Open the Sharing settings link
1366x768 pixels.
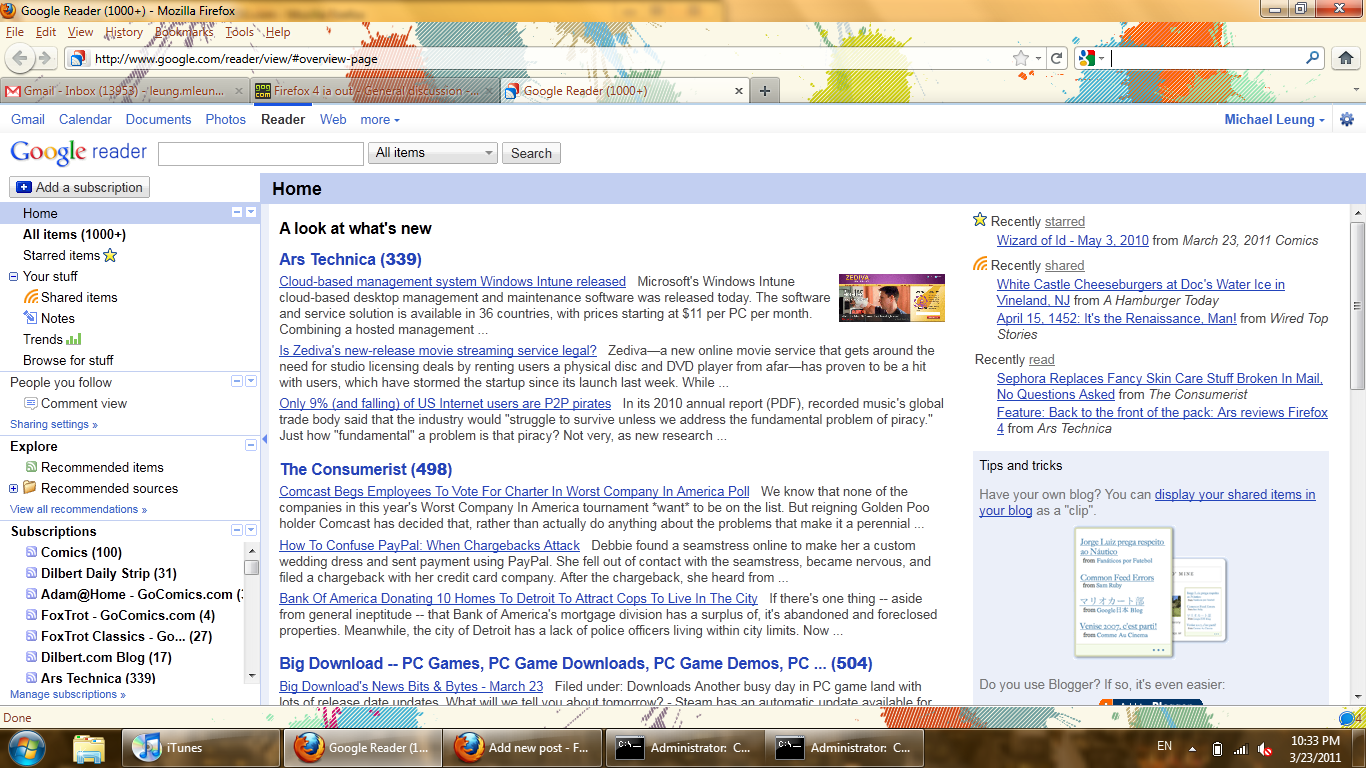[x=54, y=424]
